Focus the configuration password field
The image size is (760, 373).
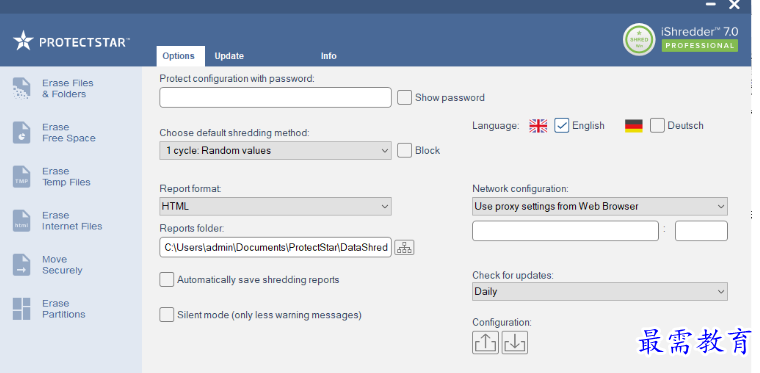tap(275, 97)
